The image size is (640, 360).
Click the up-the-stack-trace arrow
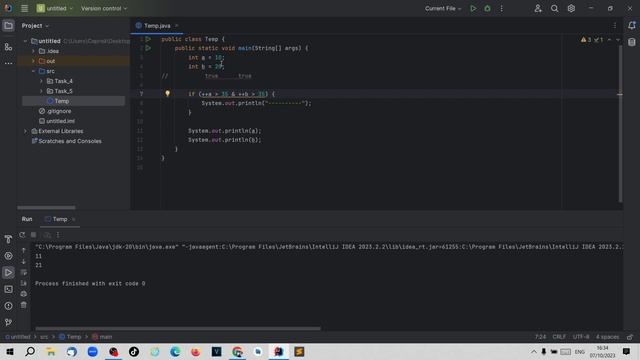[x=24, y=250]
